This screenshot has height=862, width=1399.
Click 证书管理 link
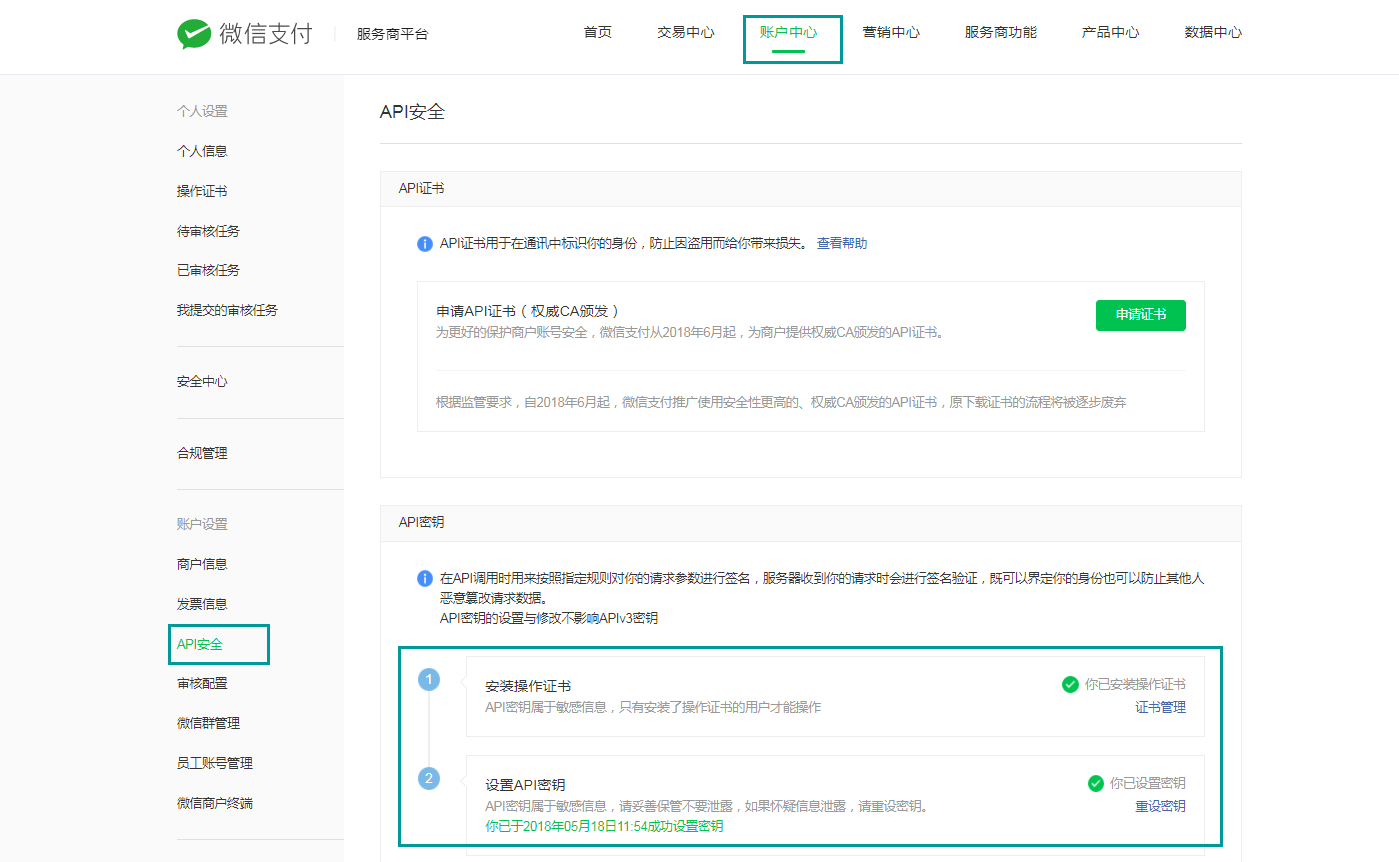[x=1160, y=707]
